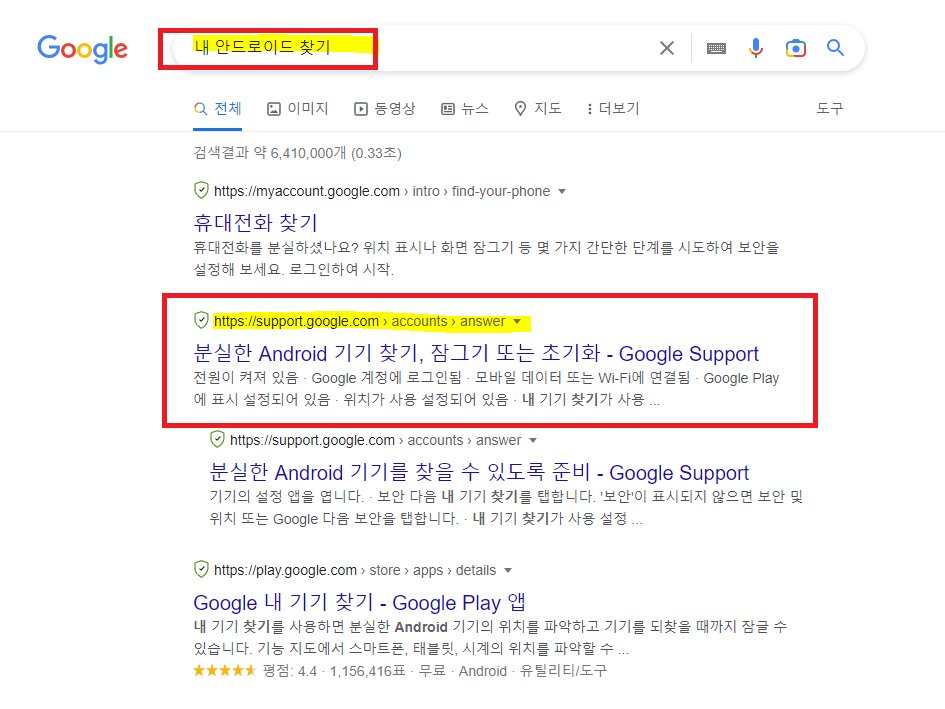Expand dropdown arrow of highlighted support.google.com URL

click(x=516, y=322)
